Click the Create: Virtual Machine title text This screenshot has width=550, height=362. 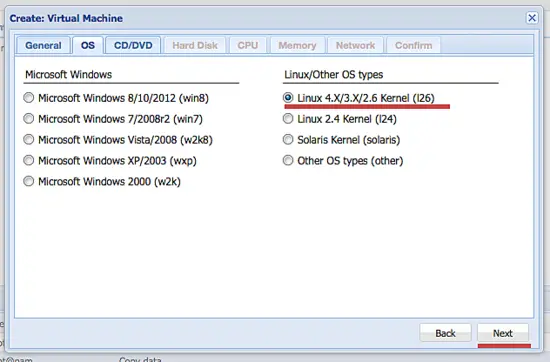(66, 18)
